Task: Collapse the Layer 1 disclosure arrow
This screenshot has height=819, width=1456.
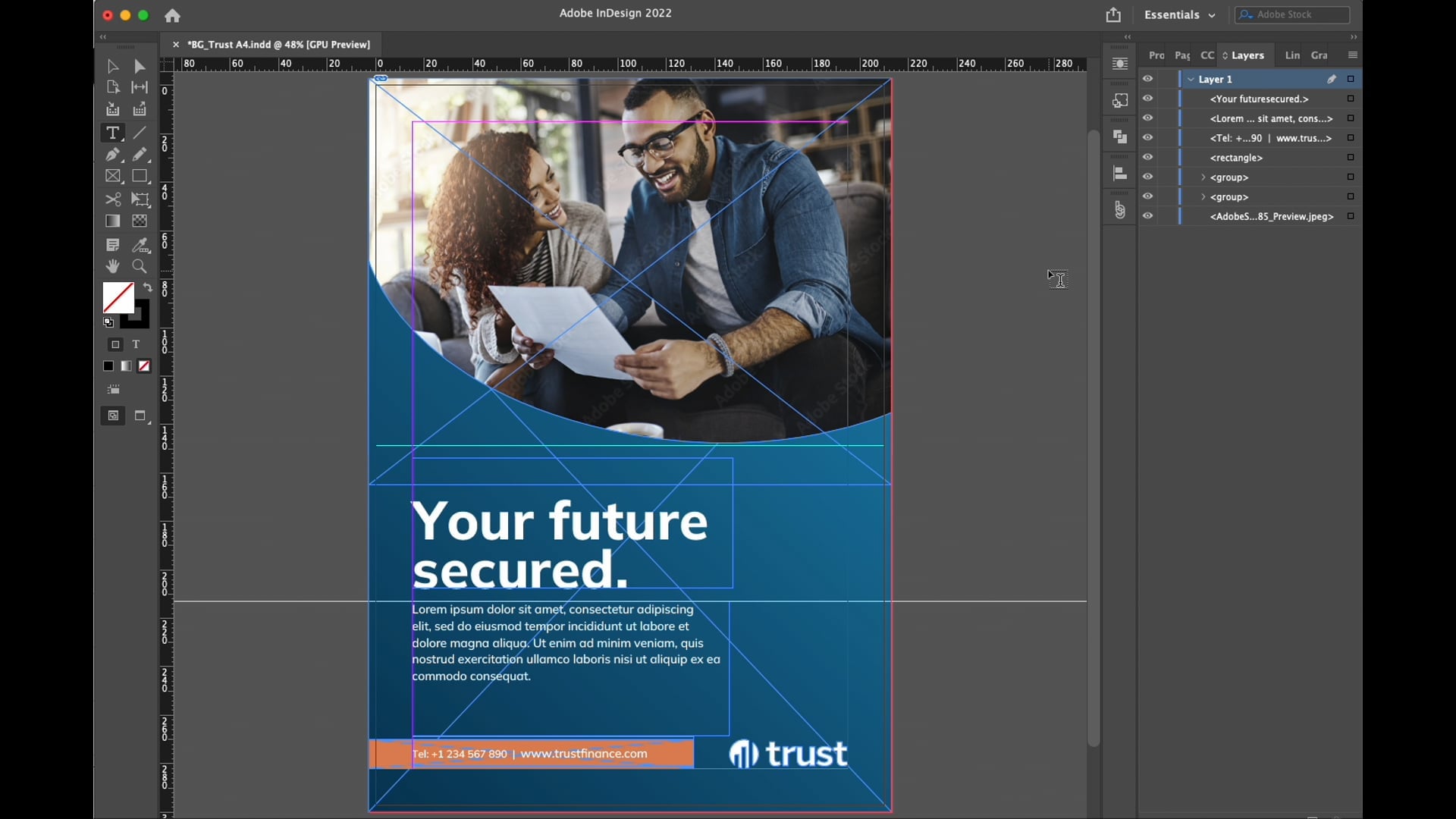Action: tap(1191, 80)
